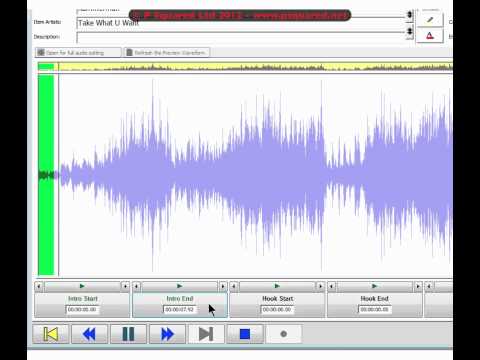480x360 pixels.
Task: Click the Intro End time field
Action: (x=180, y=310)
